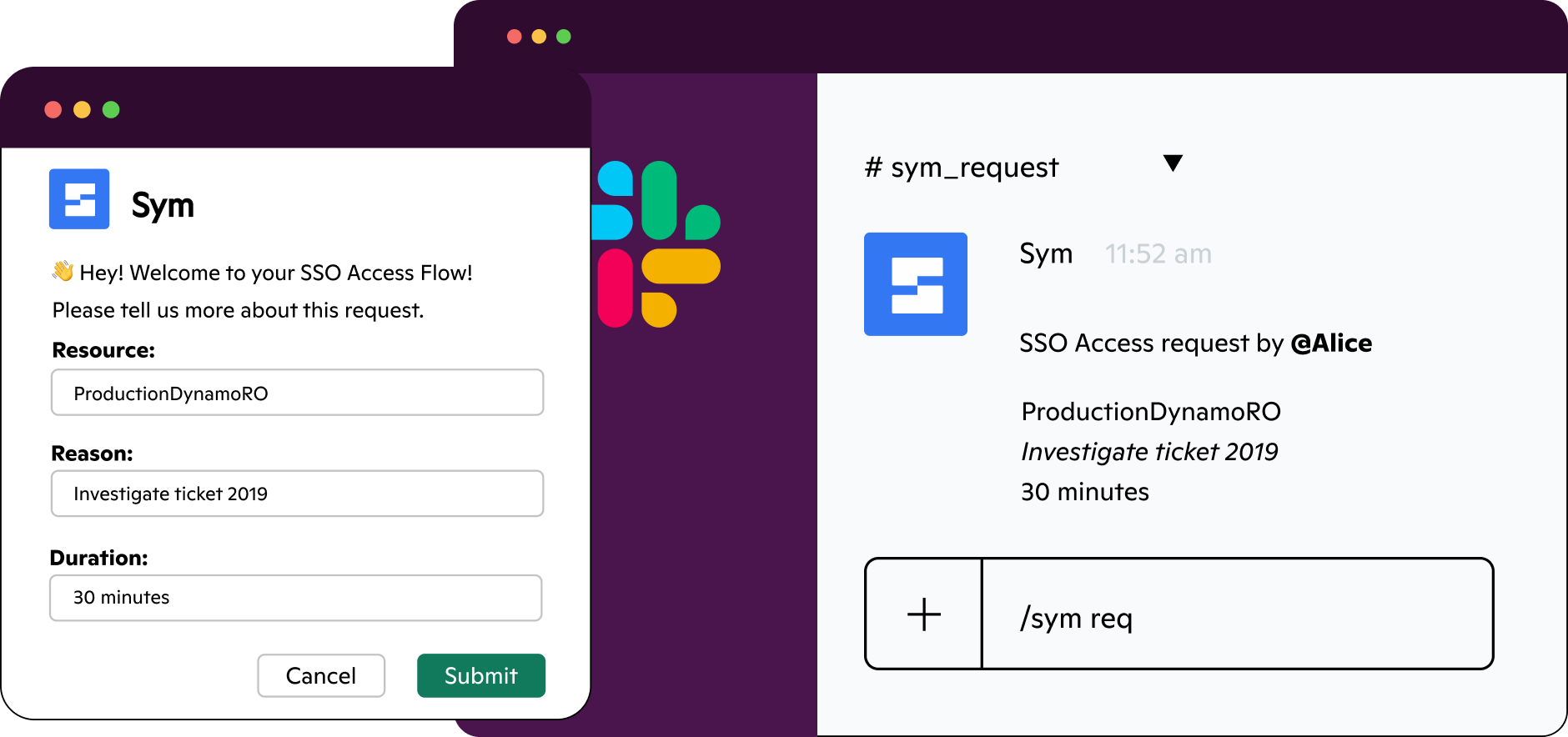Click the Sym logo in the modal dialog
Image resolution: width=1568 pixels, height=737 pixels.
click(x=79, y=199)
